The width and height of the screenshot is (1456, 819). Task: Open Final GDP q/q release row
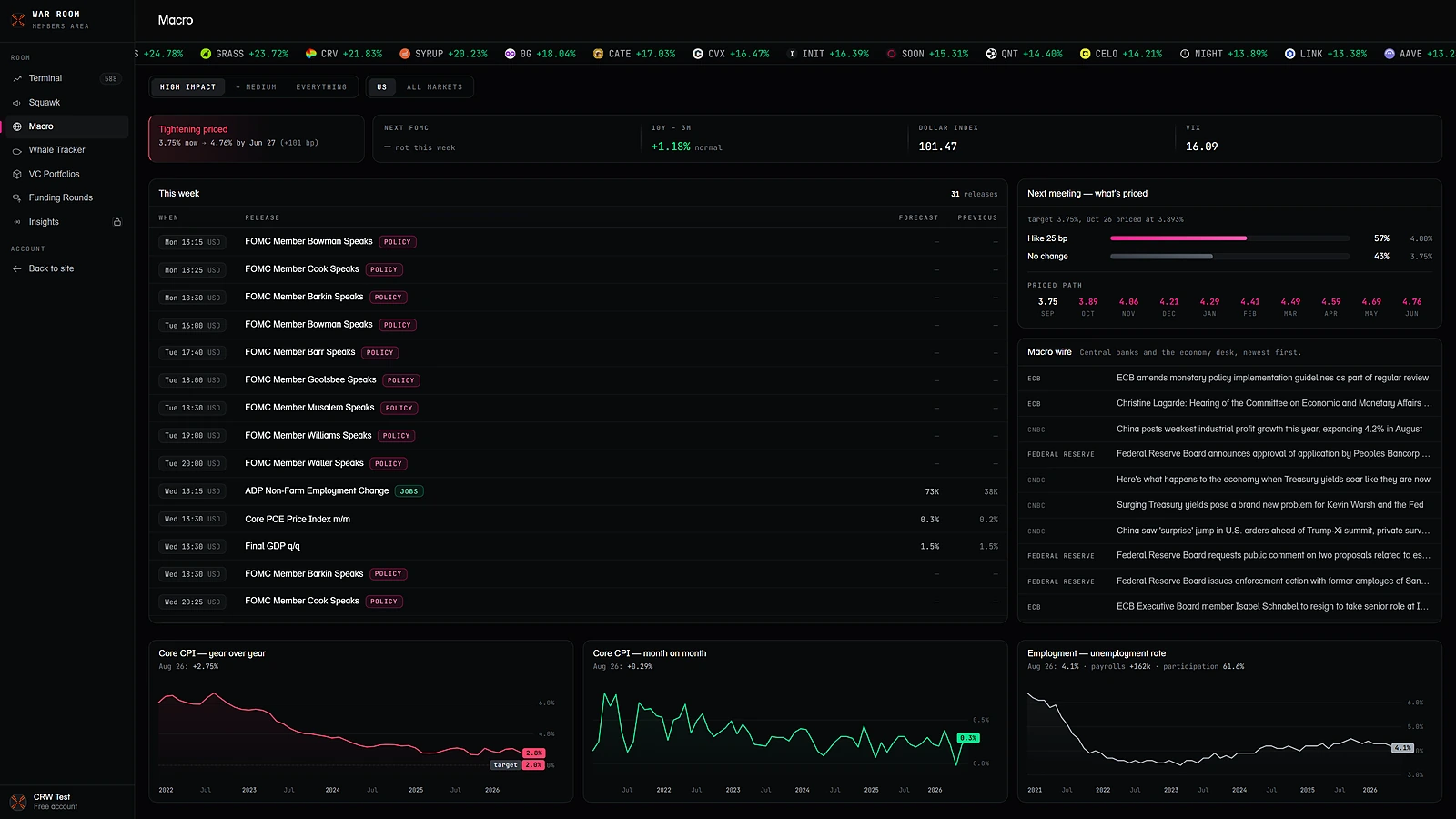(x=578, y=547)
